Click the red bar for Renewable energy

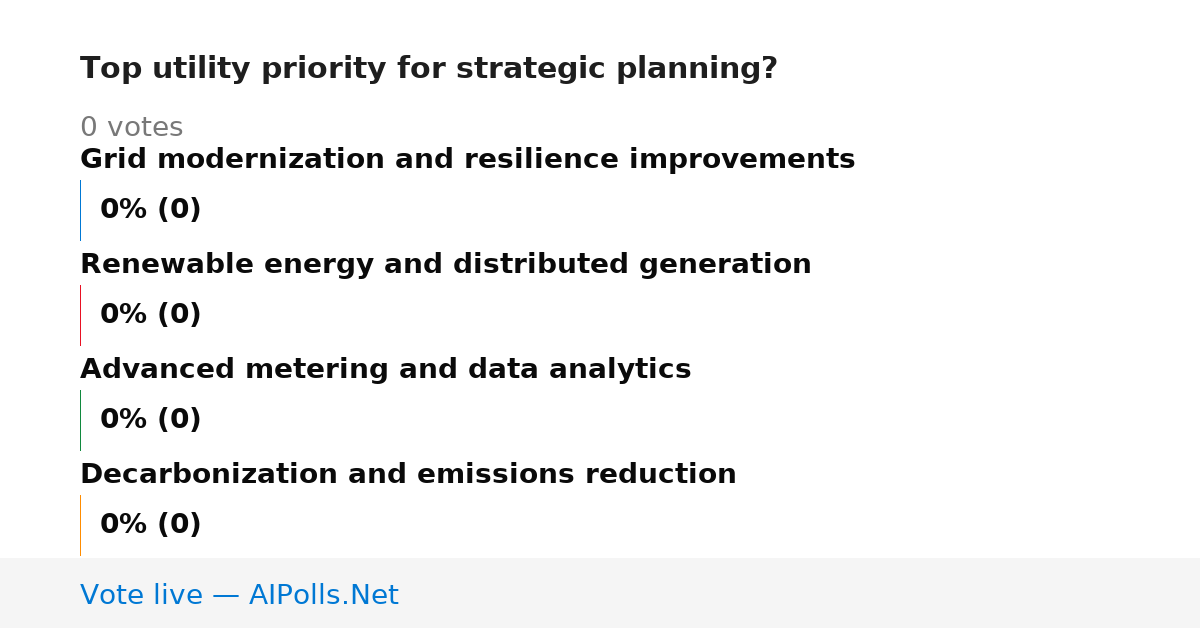(80, 315)
